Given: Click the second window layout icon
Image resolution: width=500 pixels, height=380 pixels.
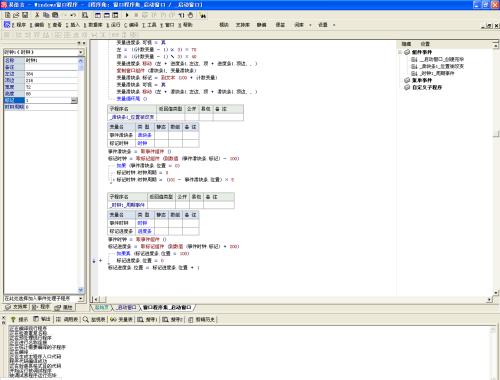Looking at the screenshot, I should pos(107,15).
